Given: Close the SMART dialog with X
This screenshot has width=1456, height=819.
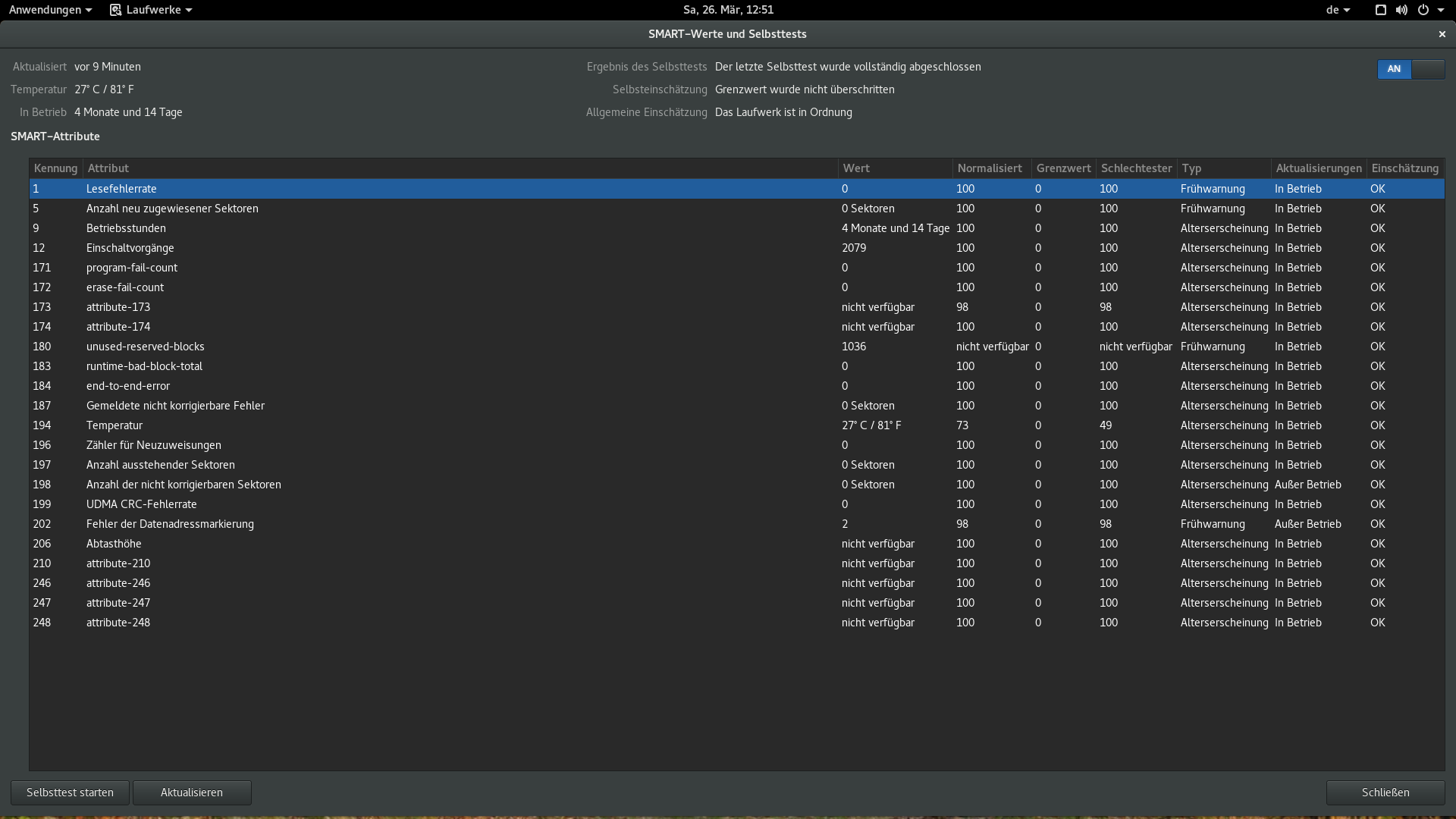Looking at the screenshot, I should 1442,34.
